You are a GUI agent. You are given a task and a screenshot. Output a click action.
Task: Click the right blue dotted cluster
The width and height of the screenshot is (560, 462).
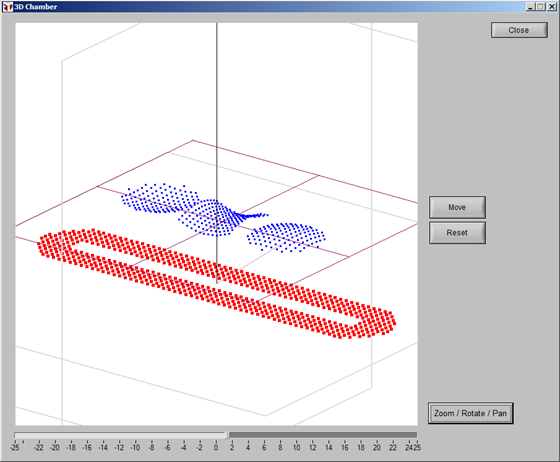(286, 237)
